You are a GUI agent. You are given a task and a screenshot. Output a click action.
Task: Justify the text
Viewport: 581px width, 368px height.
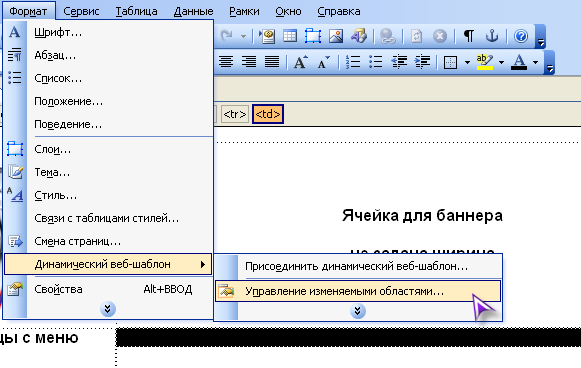tap(272, 62)
